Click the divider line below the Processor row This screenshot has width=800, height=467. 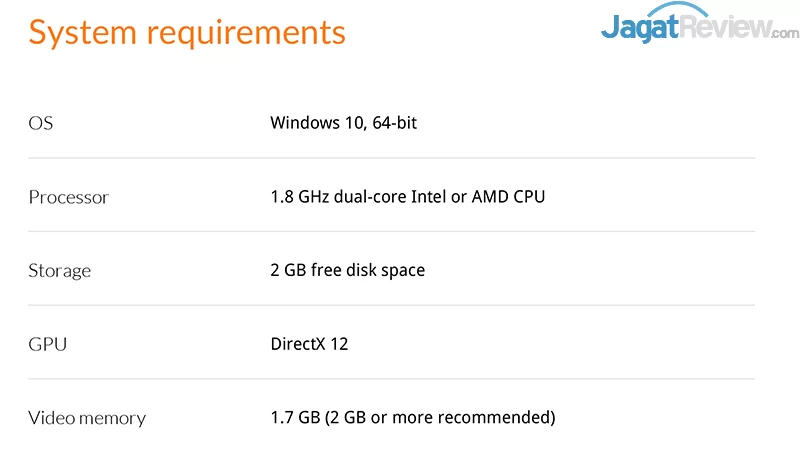pos(390,232)
